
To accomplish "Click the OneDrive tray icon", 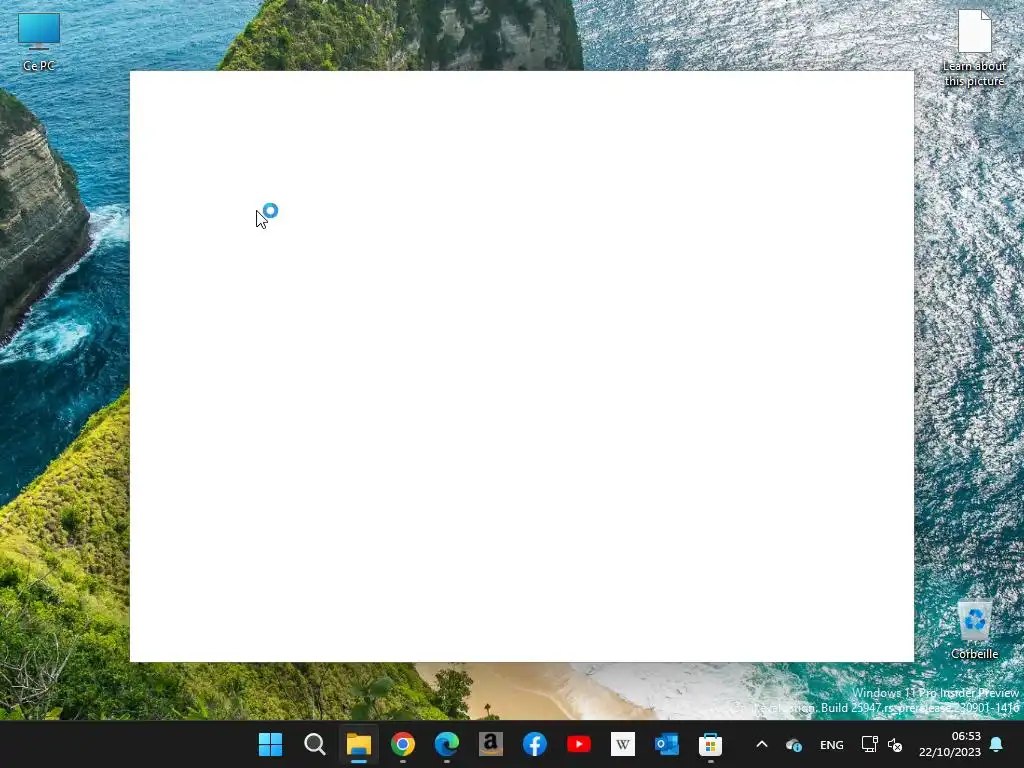I will (794, 744).
